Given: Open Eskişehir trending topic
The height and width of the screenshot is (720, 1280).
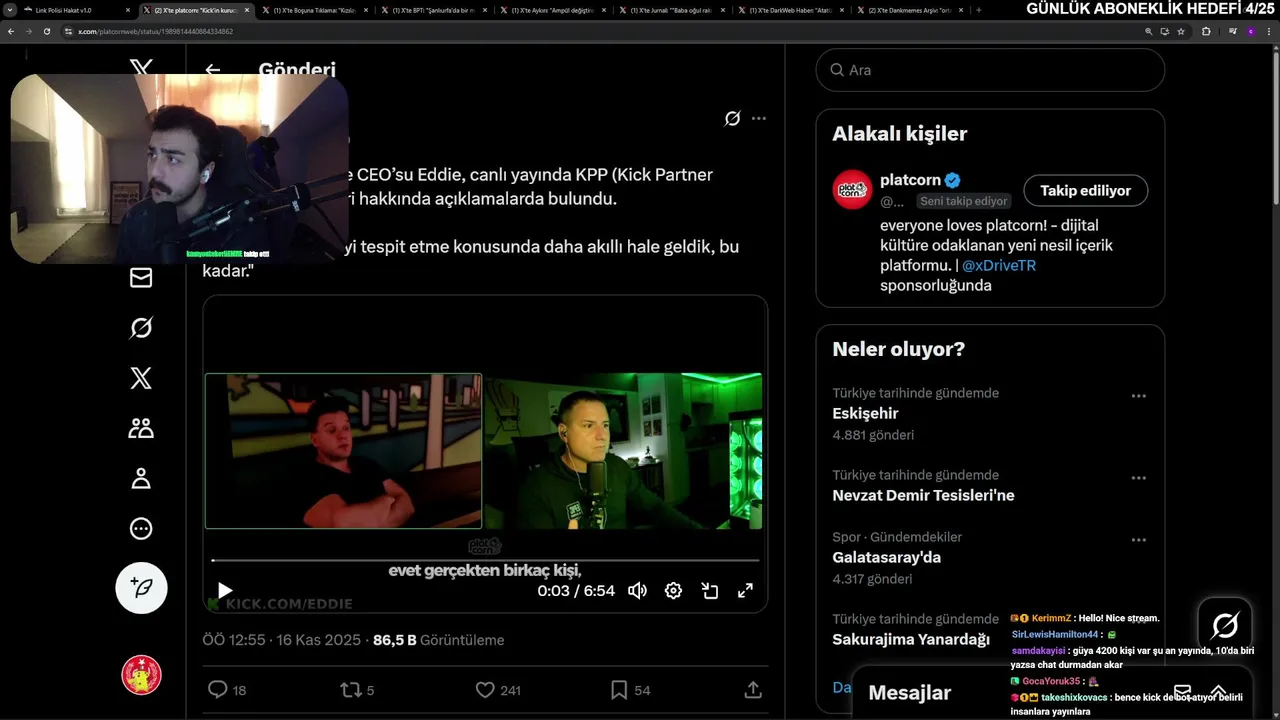Looking at the screenshot, I should (x=865, y=413).
